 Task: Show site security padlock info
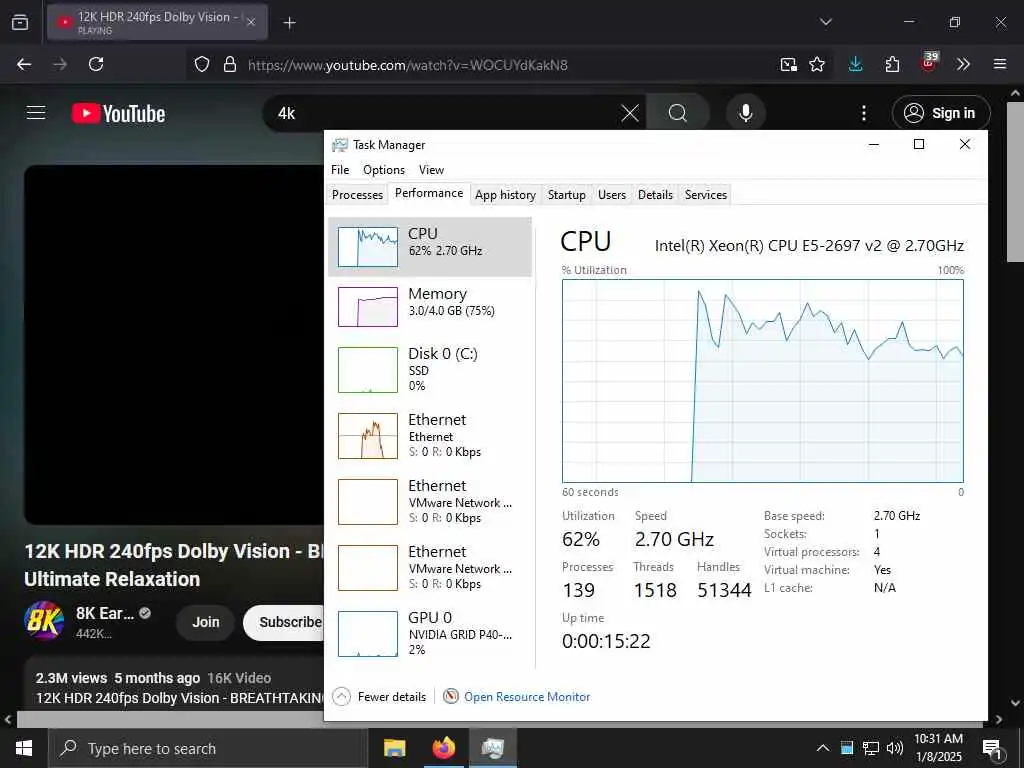(x=229, y=65)
